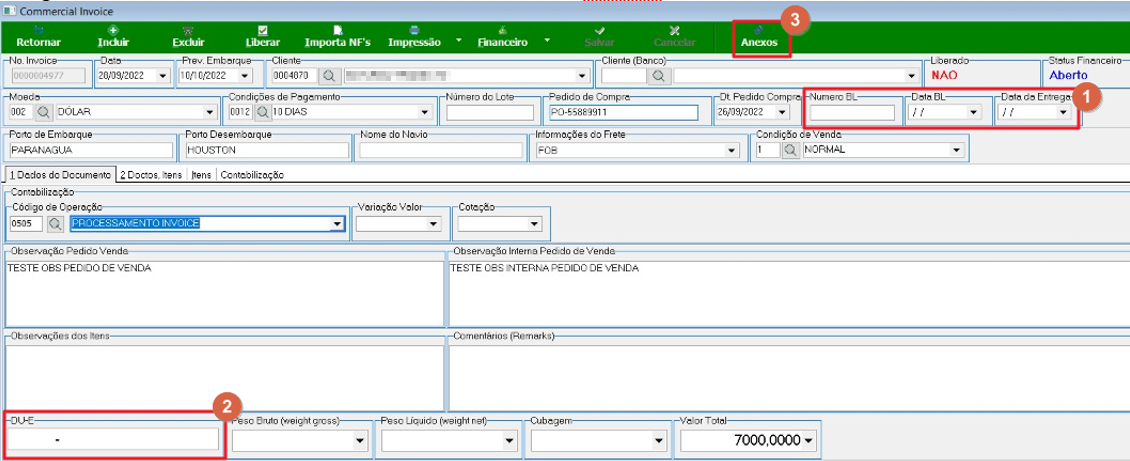The image size is (1130, 461).
Task: Click Incluir to add an invoice
Action: 113,37
